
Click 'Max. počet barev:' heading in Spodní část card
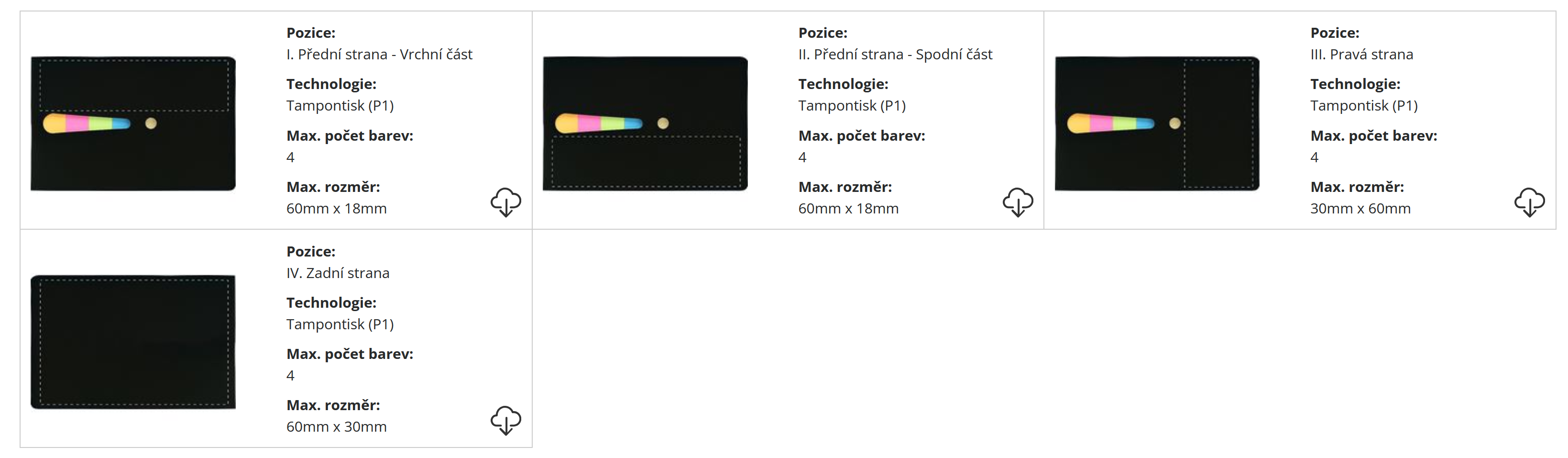pos(861,136)
